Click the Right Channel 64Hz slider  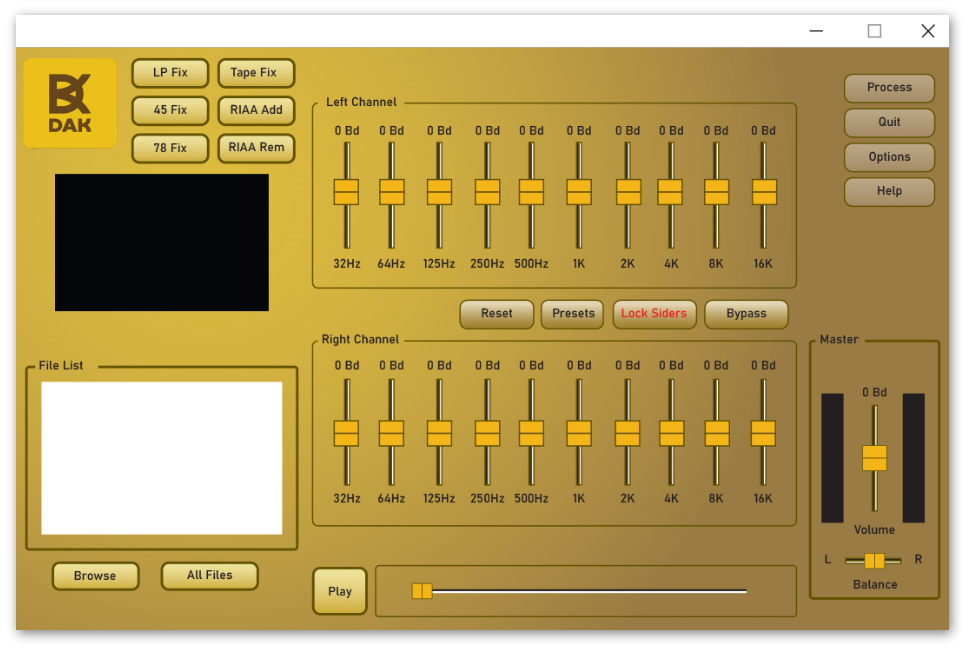(391, 433)
